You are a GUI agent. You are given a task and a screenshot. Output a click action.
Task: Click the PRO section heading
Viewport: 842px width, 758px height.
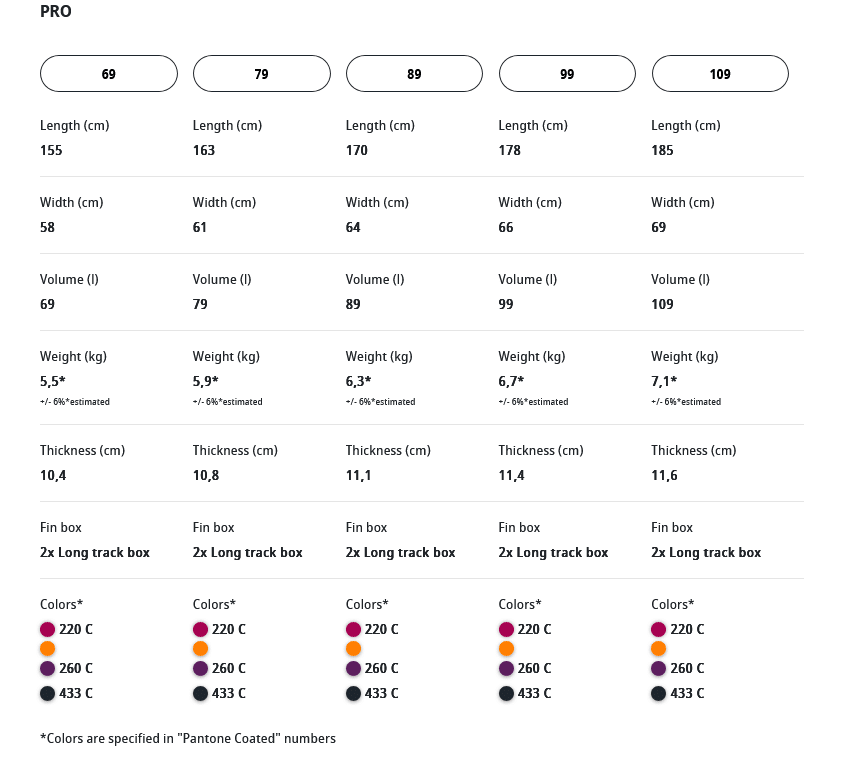[x=56, y=12]
